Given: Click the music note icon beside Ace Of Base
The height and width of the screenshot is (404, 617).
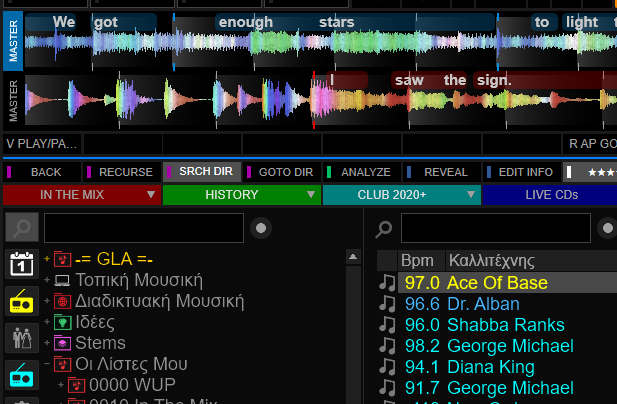Looking at the screenshot, I should point(387,283).
